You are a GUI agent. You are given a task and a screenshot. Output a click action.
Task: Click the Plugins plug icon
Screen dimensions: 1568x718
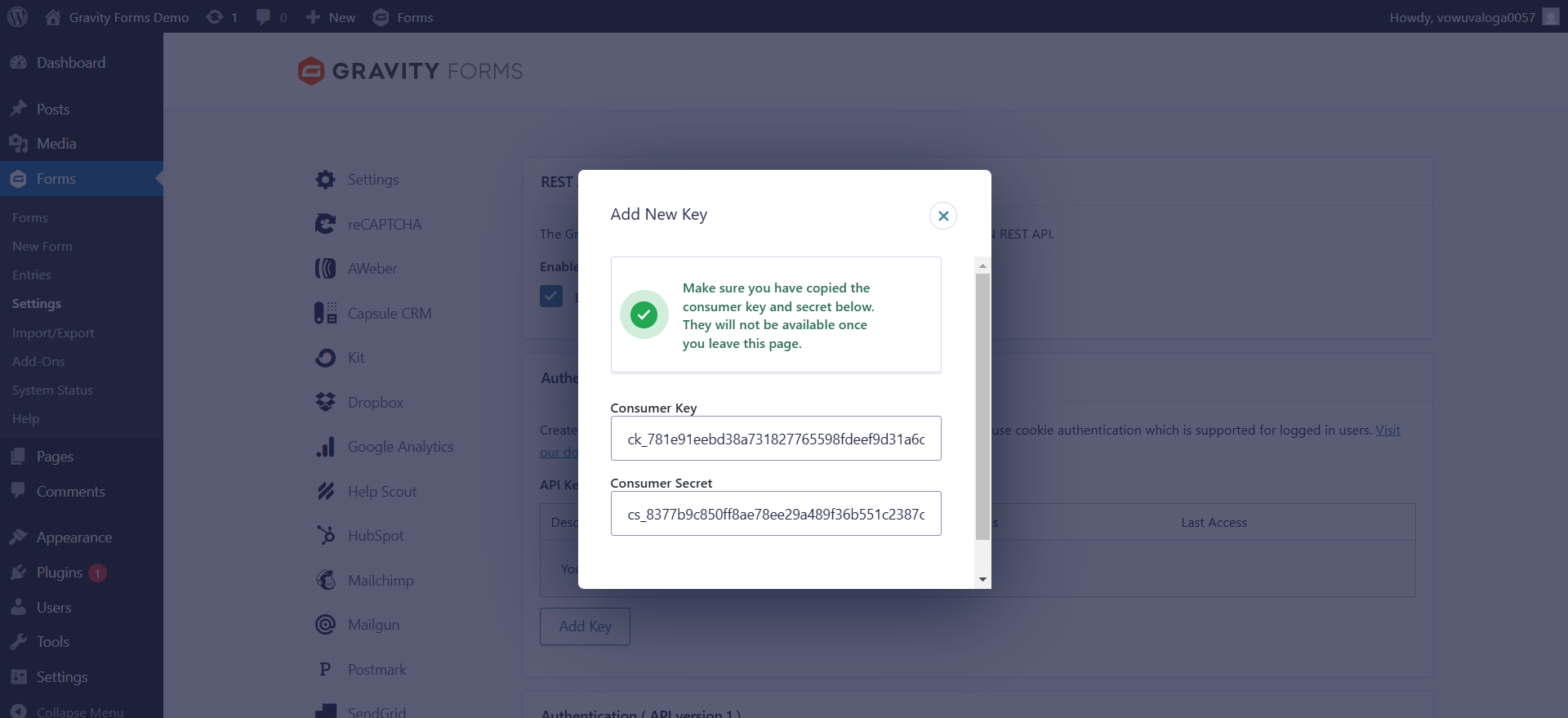point(19,573)
